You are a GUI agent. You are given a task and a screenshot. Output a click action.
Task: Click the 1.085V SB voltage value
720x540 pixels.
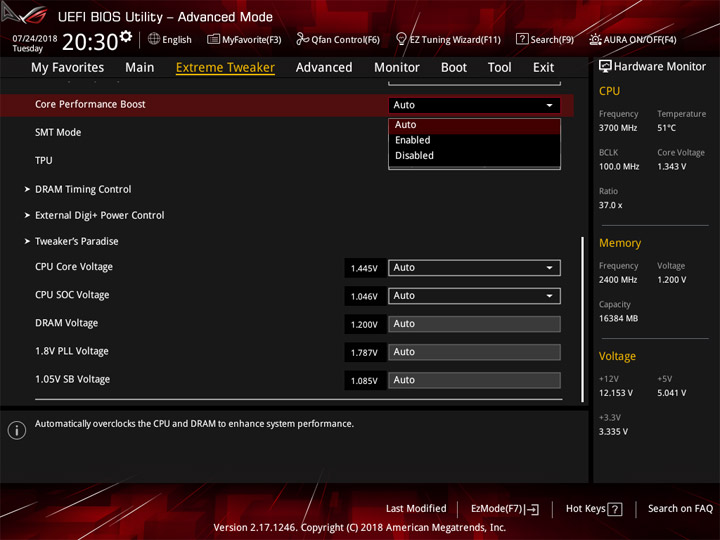click(x=365, y=381)
